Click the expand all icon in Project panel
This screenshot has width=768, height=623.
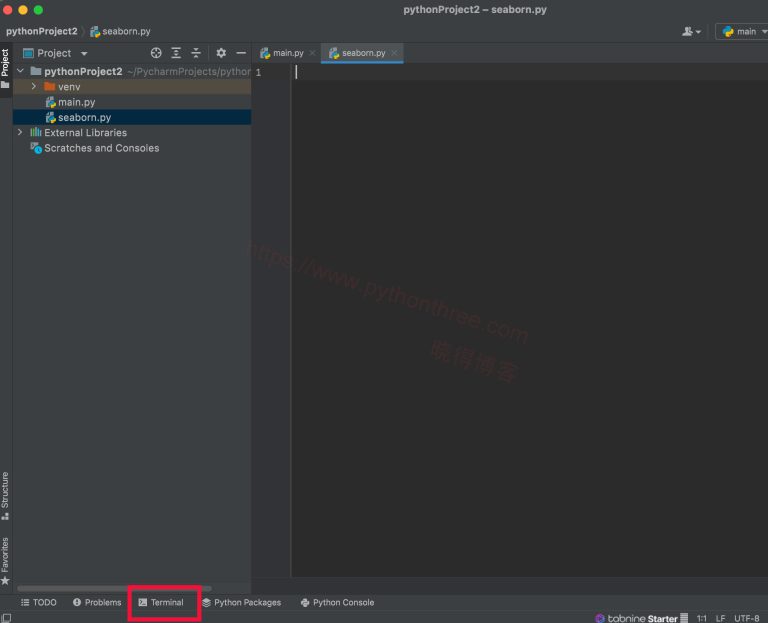[x=176, y=53]
